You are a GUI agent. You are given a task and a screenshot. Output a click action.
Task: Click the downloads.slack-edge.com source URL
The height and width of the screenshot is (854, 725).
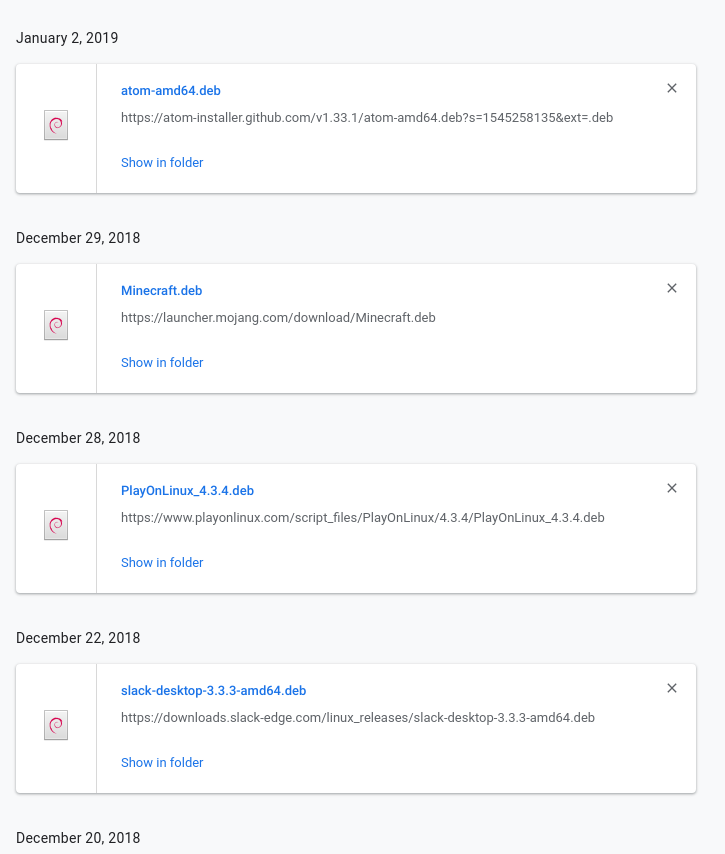coord(358,718)
